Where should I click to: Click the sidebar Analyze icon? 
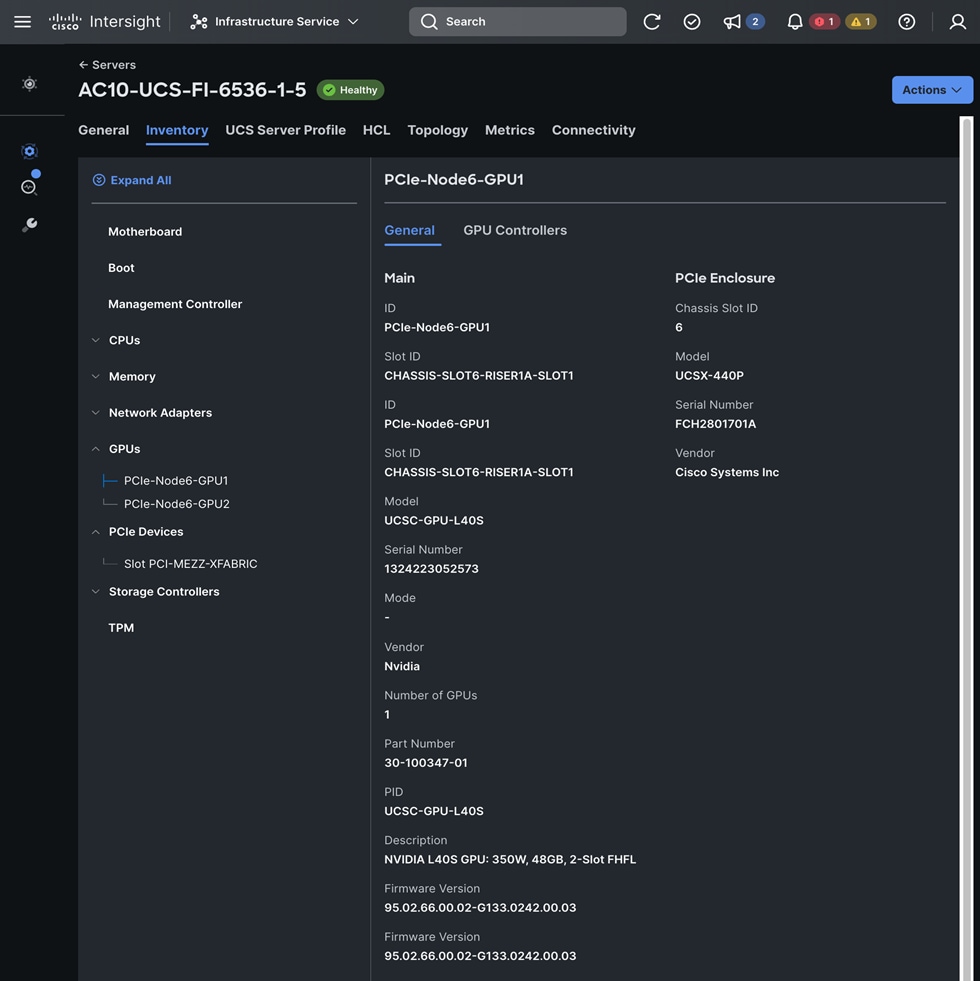tap(29, 187)
